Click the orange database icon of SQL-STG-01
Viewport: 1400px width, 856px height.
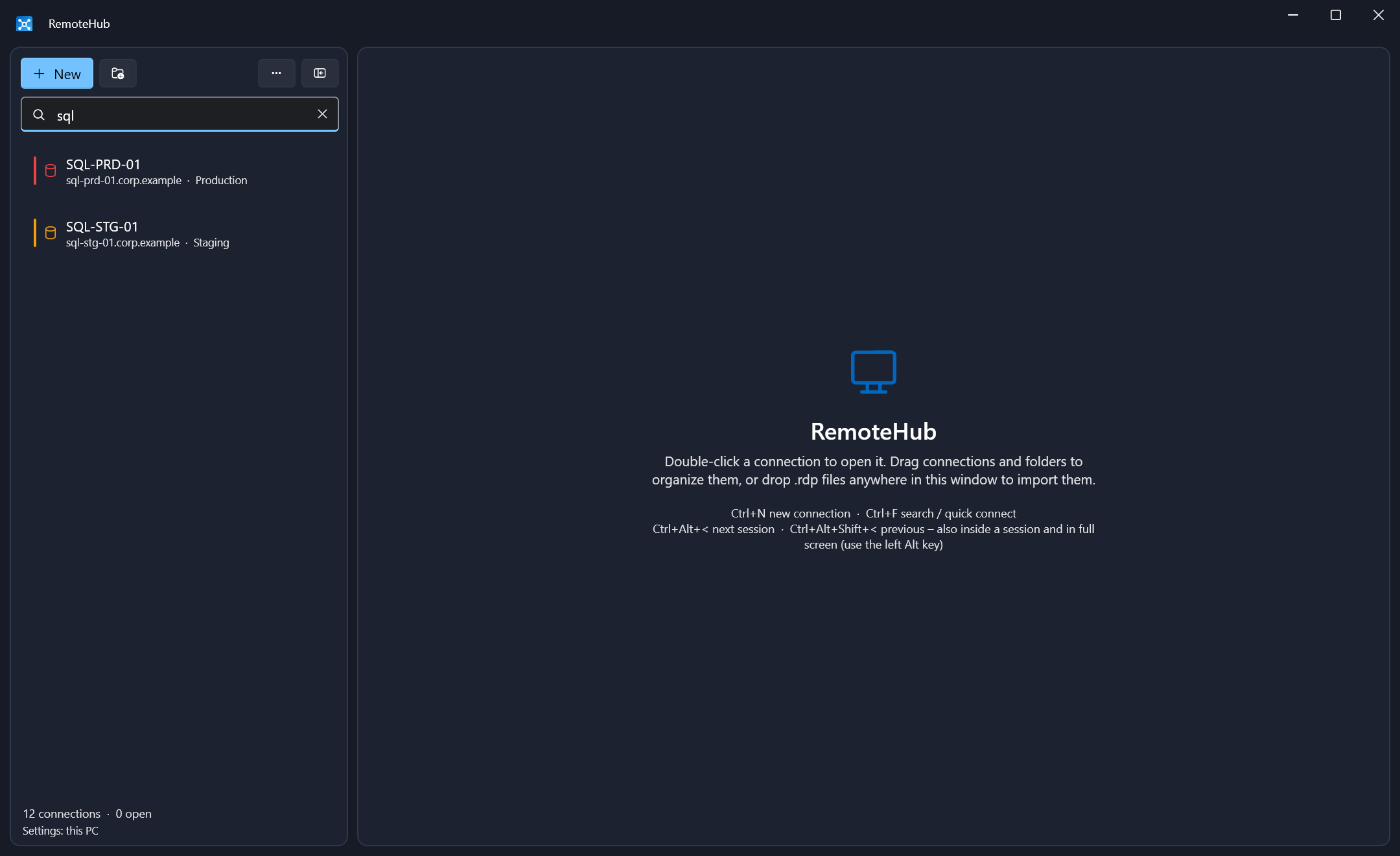pos(51,233)
